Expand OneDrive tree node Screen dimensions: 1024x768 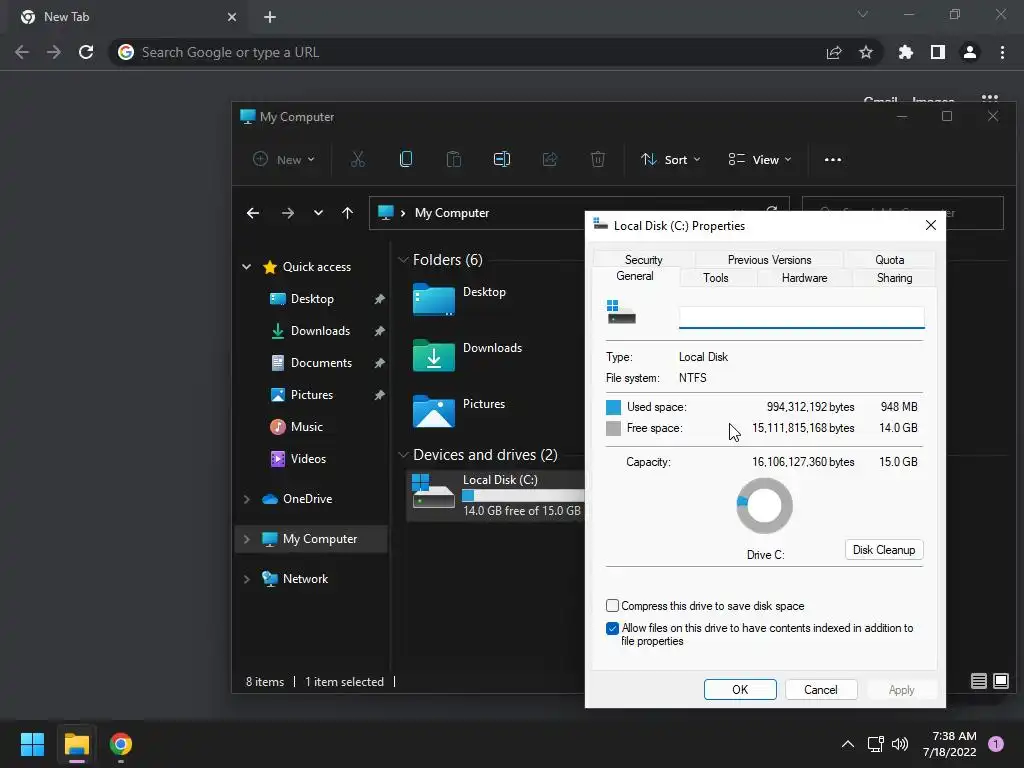click(x=246, y=499)
